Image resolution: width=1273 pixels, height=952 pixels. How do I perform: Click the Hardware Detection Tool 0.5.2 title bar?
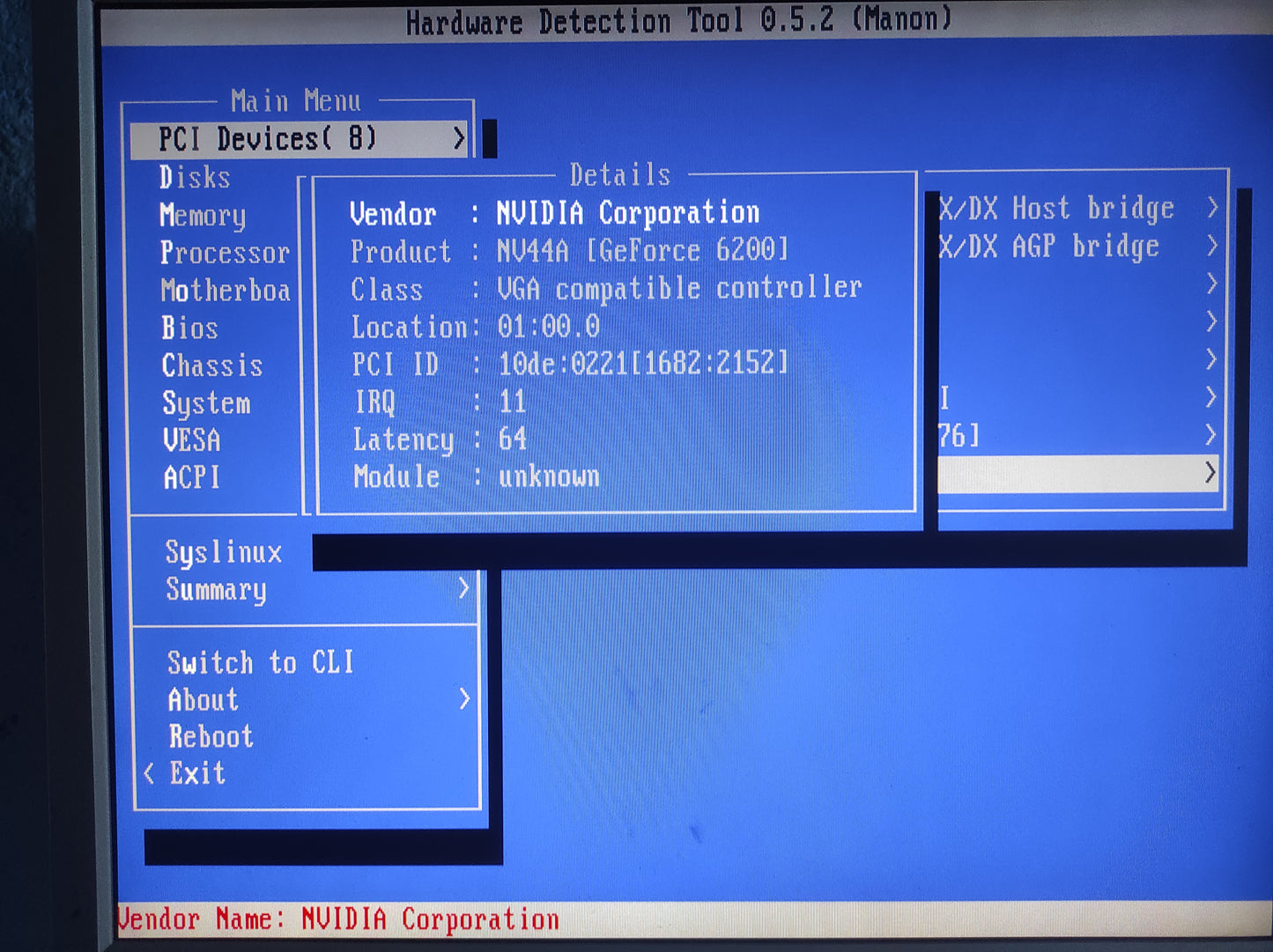[x=678, y=21]
